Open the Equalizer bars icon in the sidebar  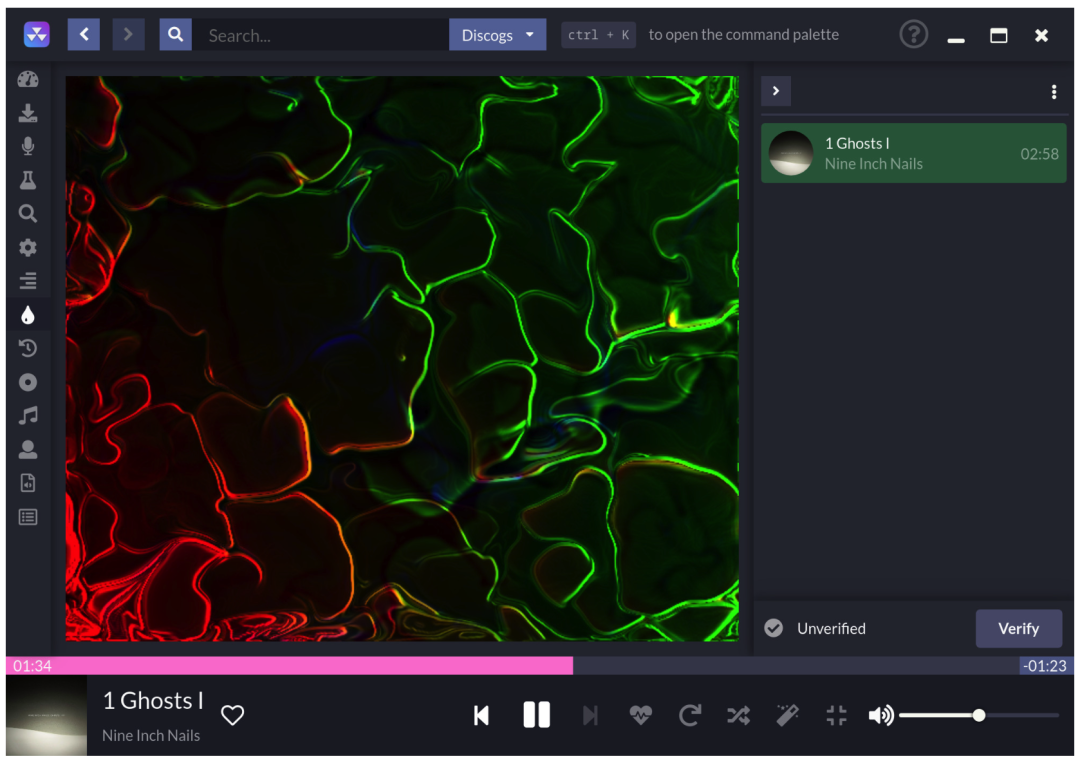pyautogui.click(x=28, y=281)
